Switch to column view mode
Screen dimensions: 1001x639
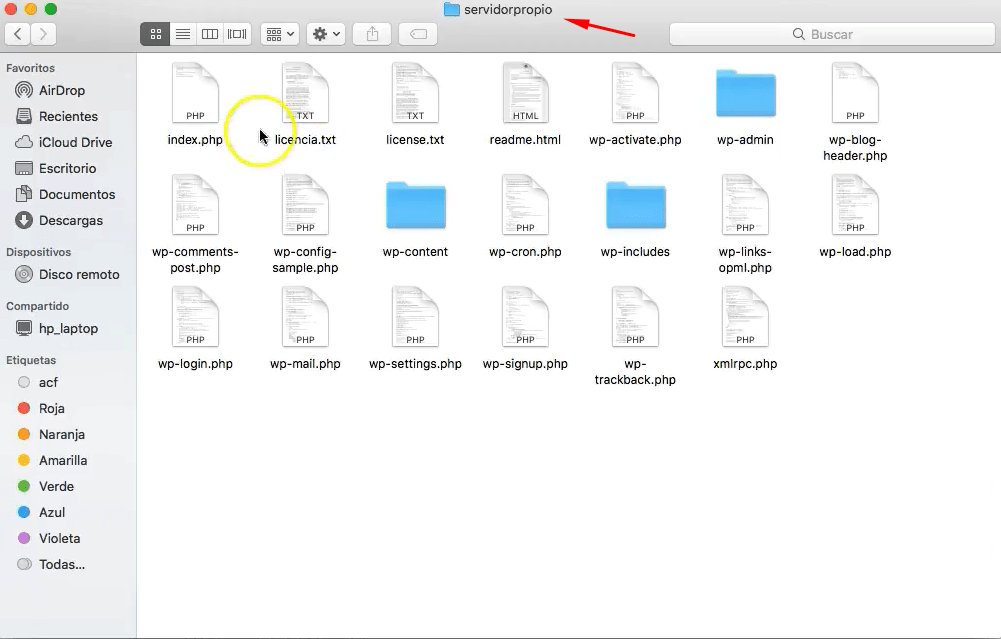tap(210, 34)
